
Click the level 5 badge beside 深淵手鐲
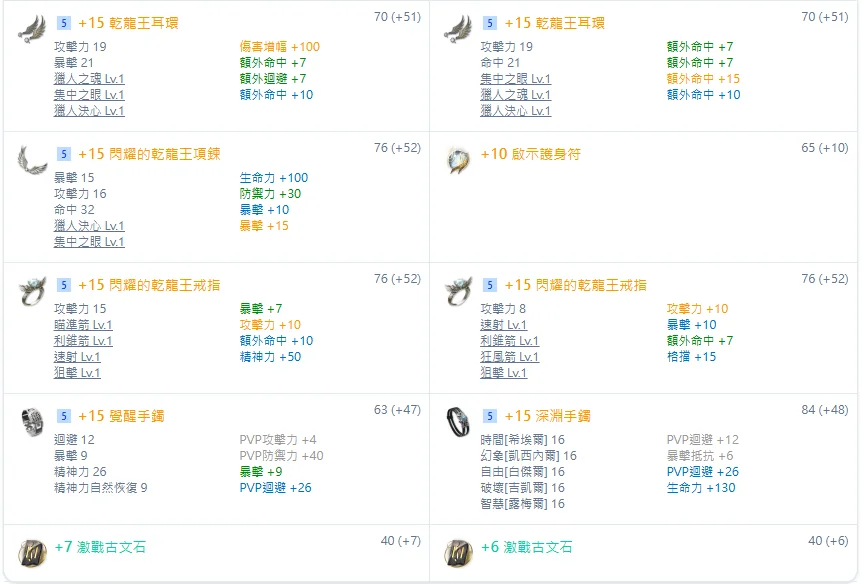(489, 416)
